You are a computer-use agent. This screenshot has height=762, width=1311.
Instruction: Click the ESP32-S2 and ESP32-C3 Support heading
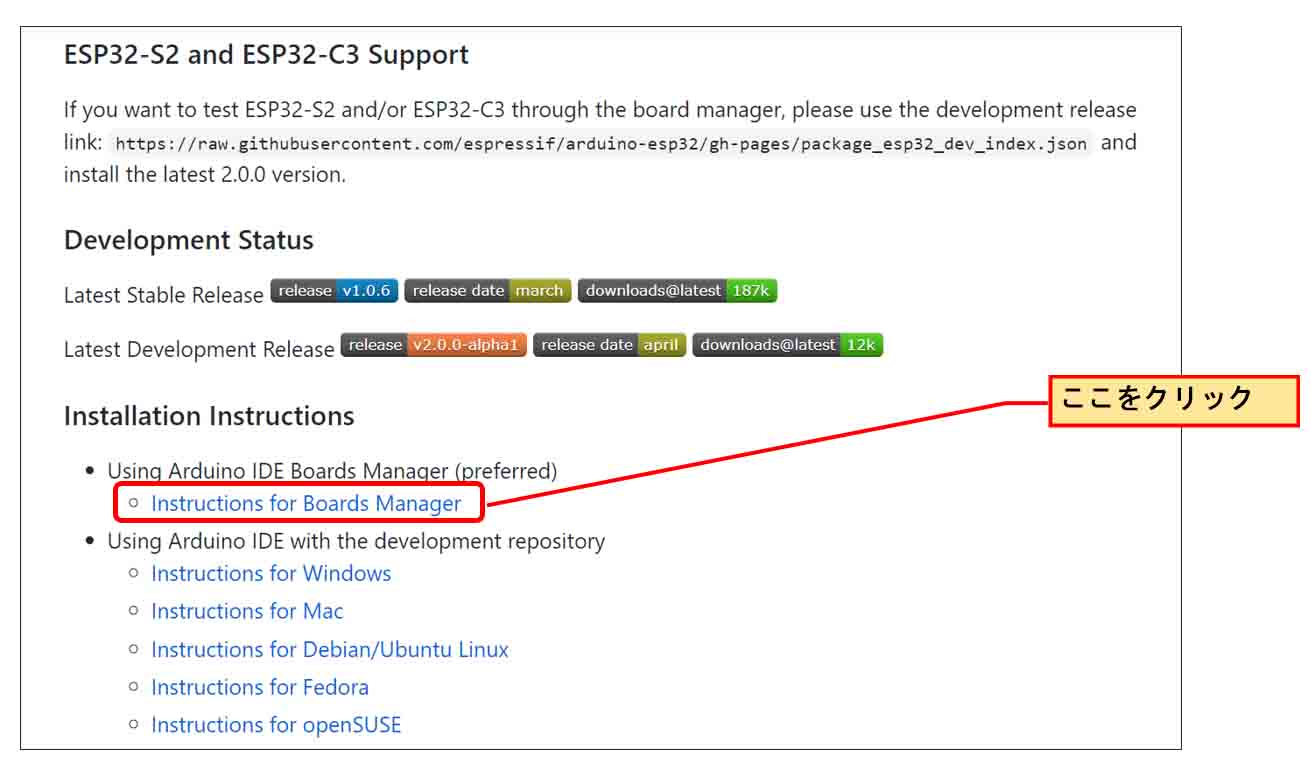(266, 54)
